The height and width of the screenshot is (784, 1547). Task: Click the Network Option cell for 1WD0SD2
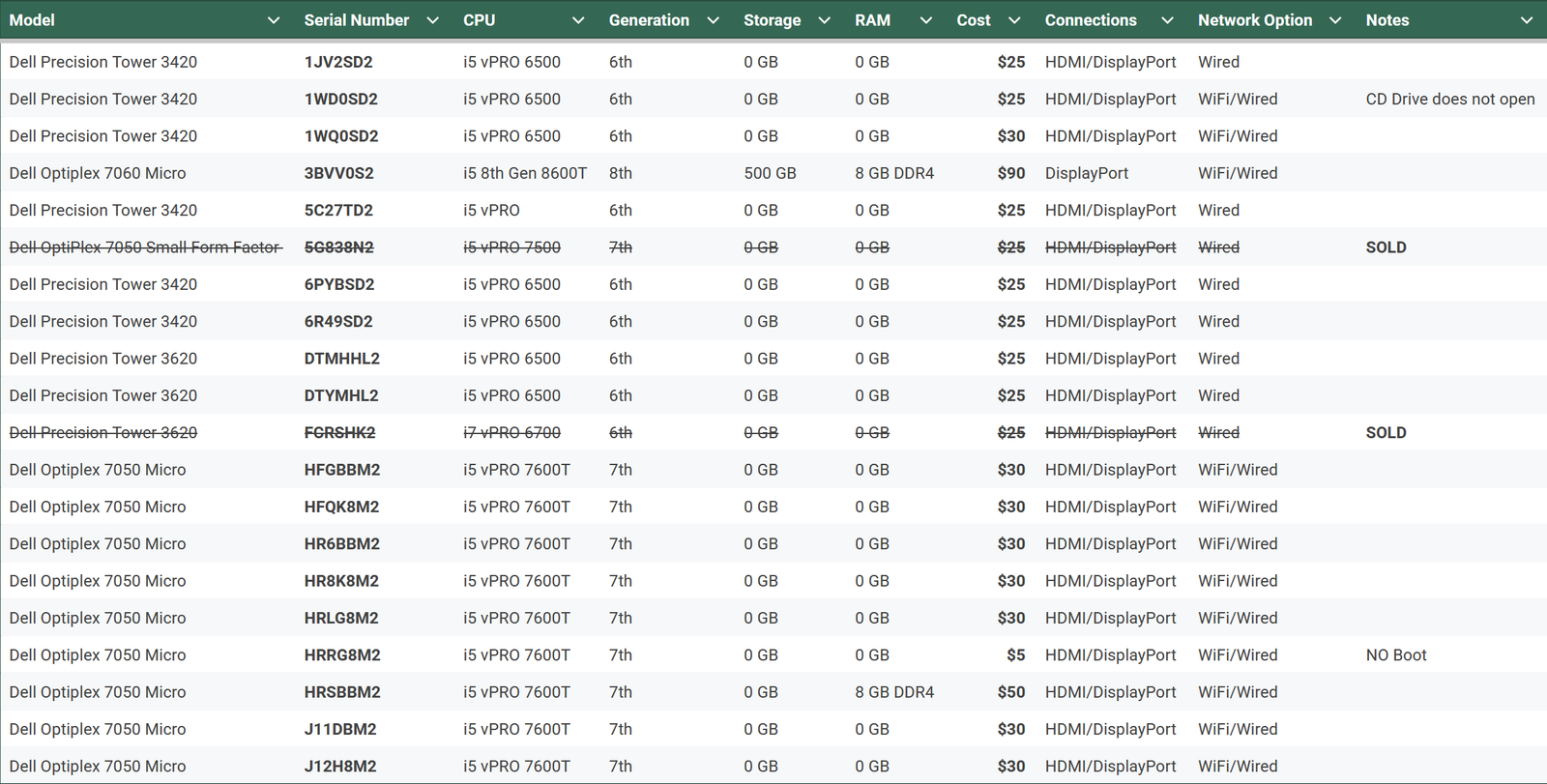pyautogui.click(x=1238, y=99)
